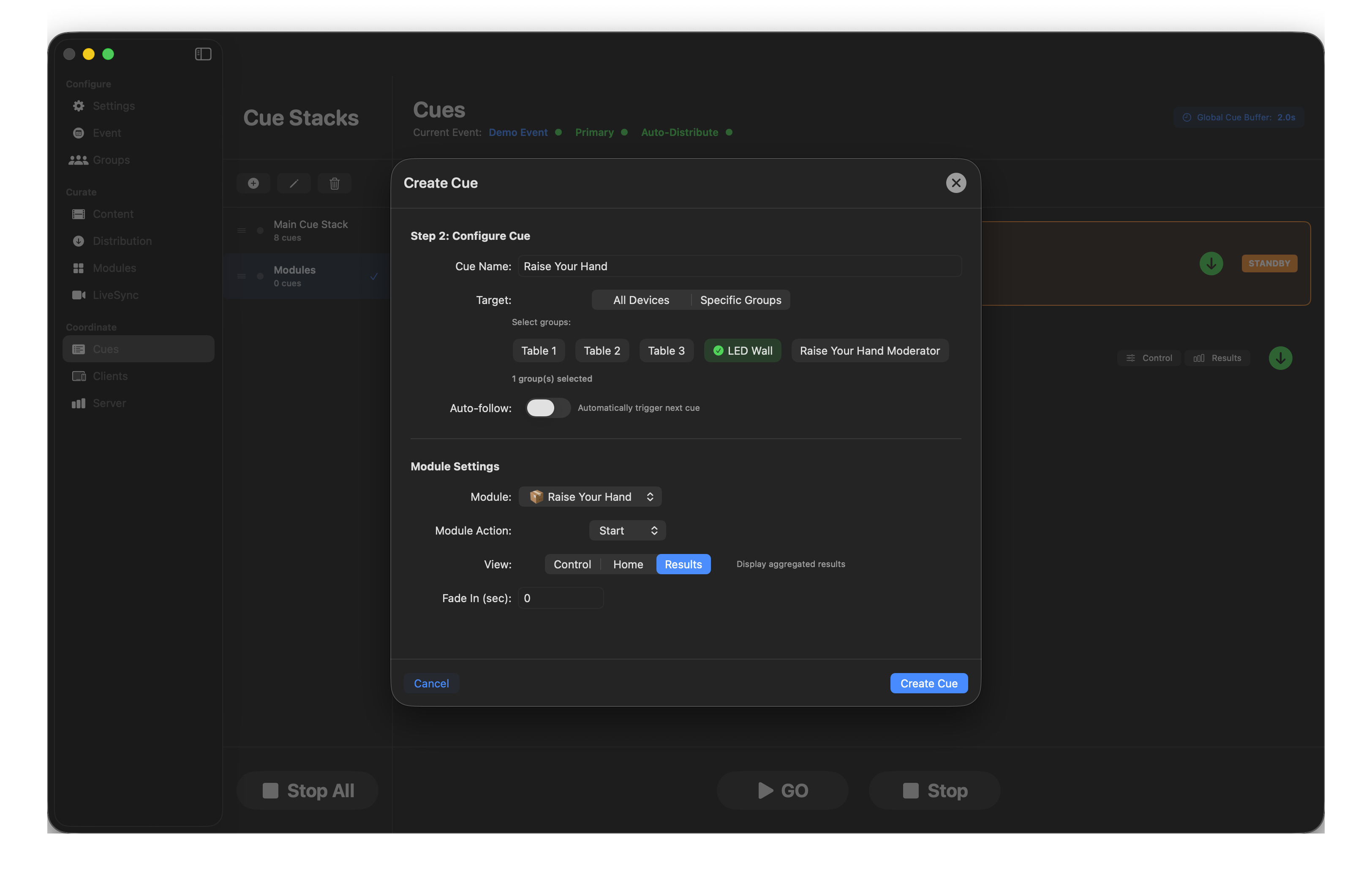This screenshot has width=1372, height=896.
Task: Switch View to Results
Action: coord(683,565)
